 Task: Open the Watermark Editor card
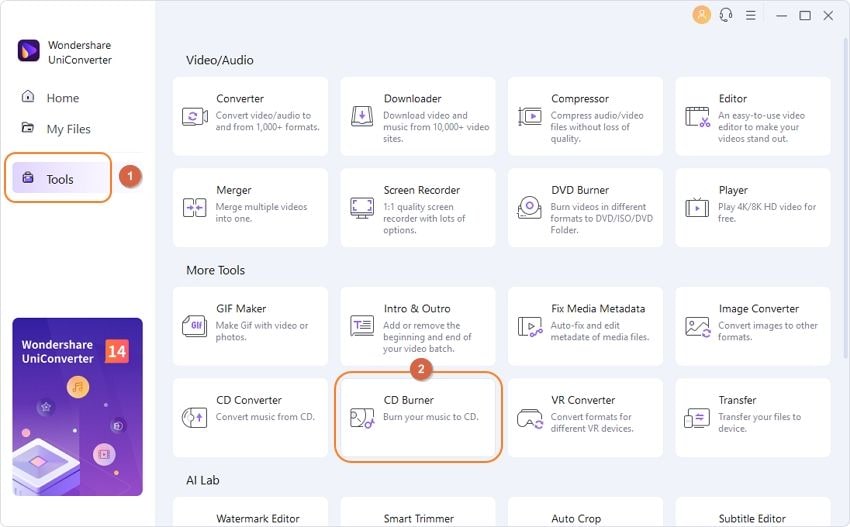pos(250,512)
